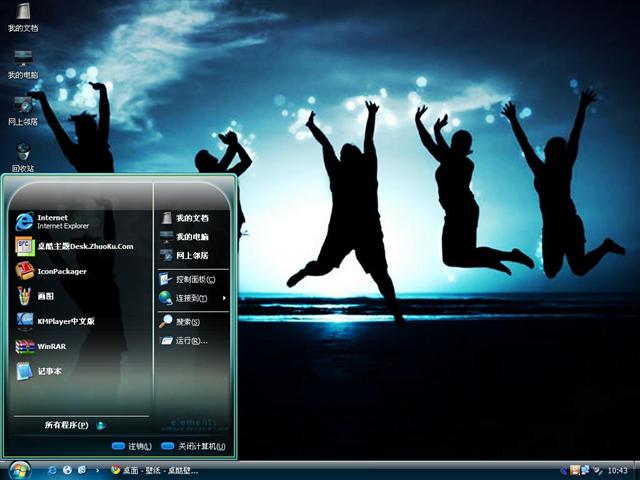Expand the quick launch overflow chevron

point(96,470)
